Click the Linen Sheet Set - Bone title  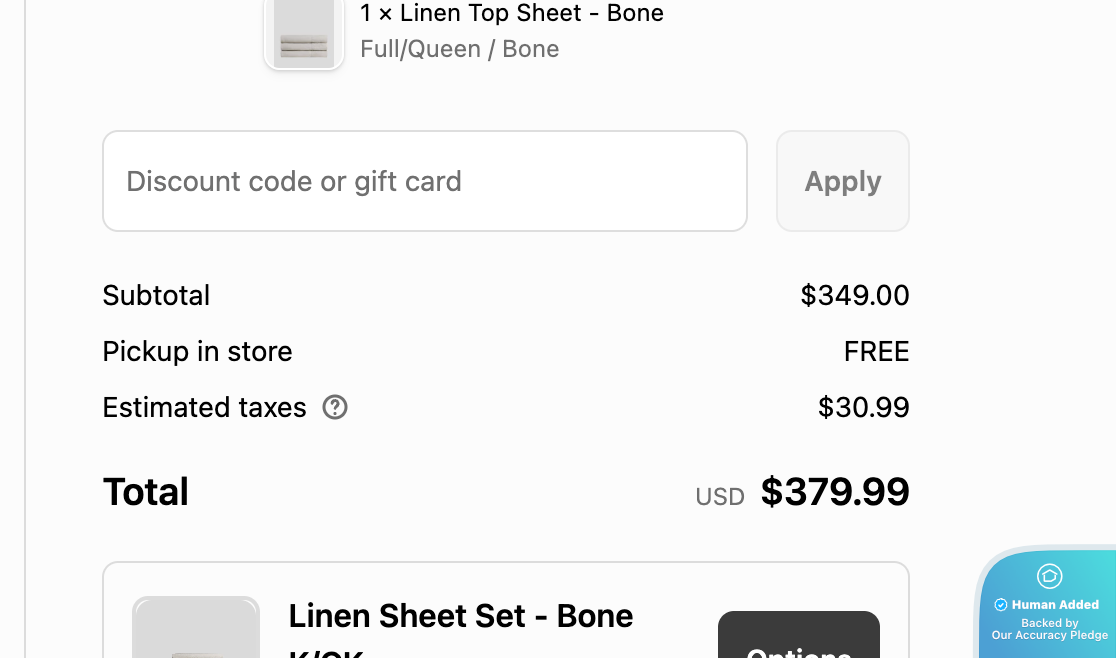[x=460, y=616]
